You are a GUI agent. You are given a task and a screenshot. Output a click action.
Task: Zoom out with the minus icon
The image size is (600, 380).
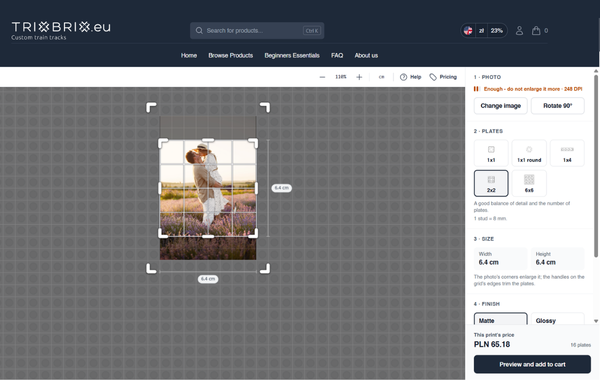coord(322,77)
